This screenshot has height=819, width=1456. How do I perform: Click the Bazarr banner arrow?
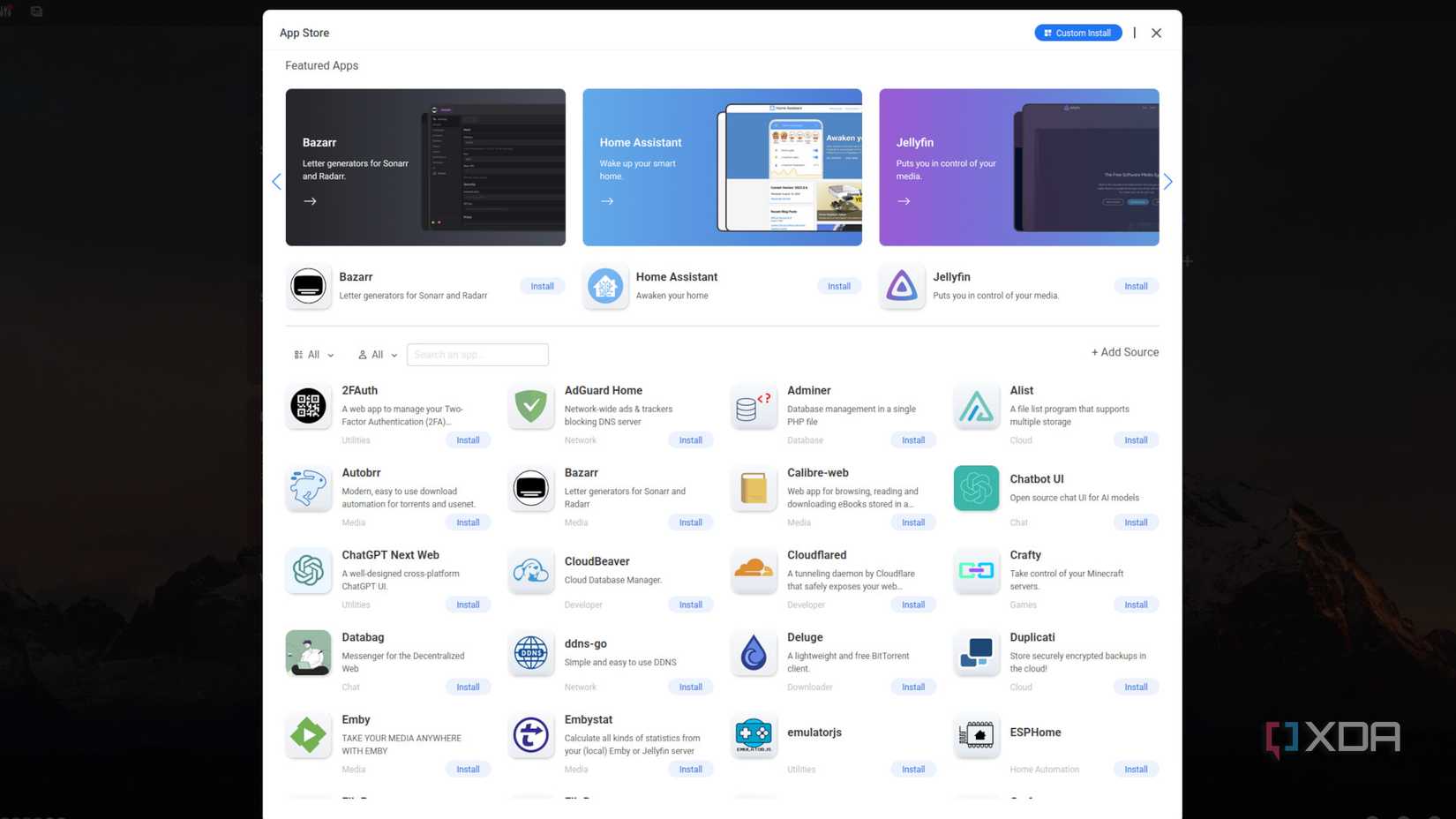pyautogui.click(x=310, y=201)
